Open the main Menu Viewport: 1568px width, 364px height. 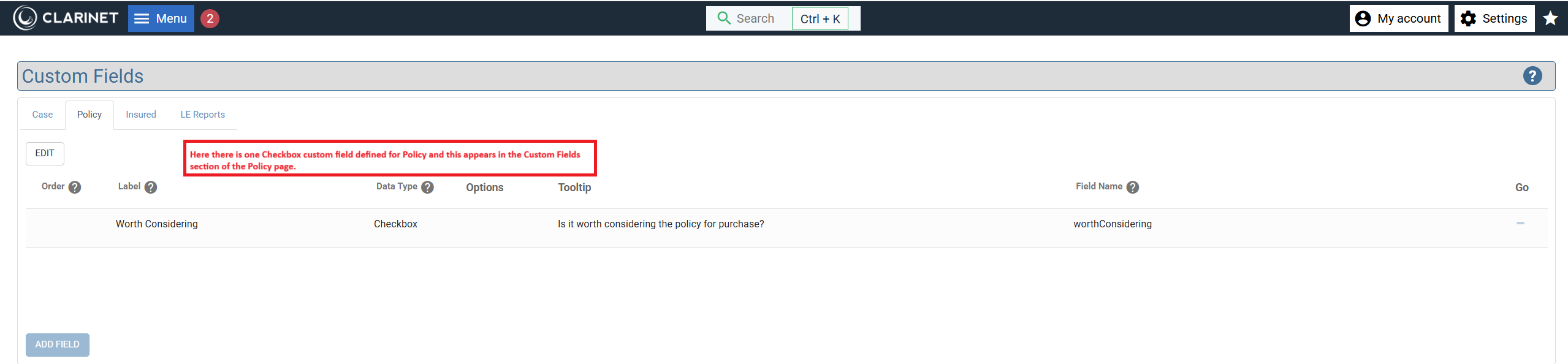(161, 18)
